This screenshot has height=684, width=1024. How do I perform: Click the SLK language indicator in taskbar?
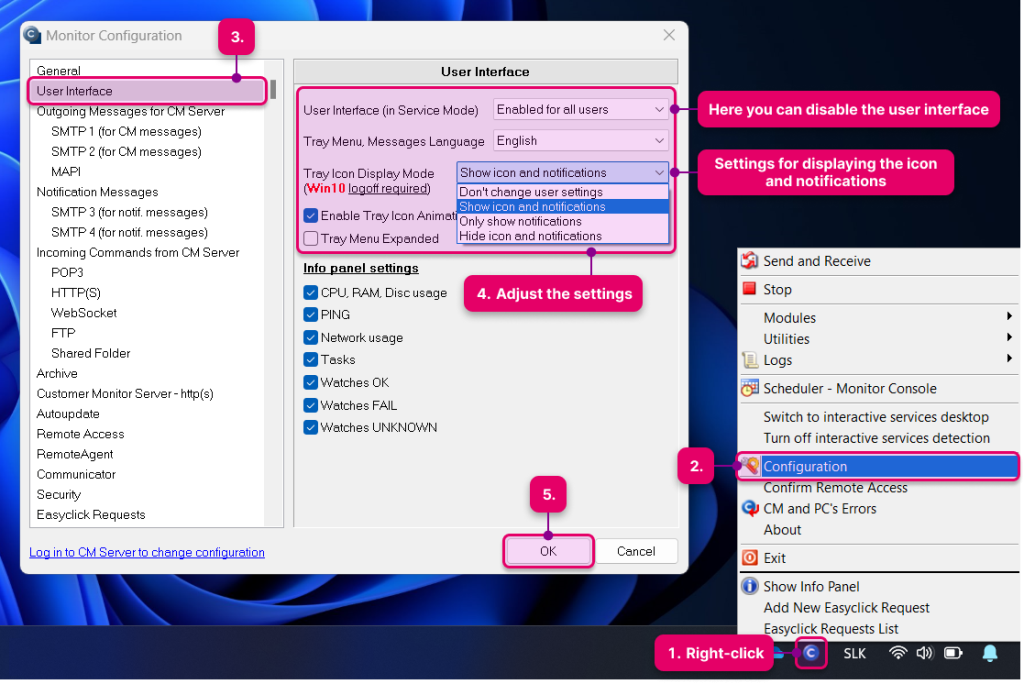[856, 655]
